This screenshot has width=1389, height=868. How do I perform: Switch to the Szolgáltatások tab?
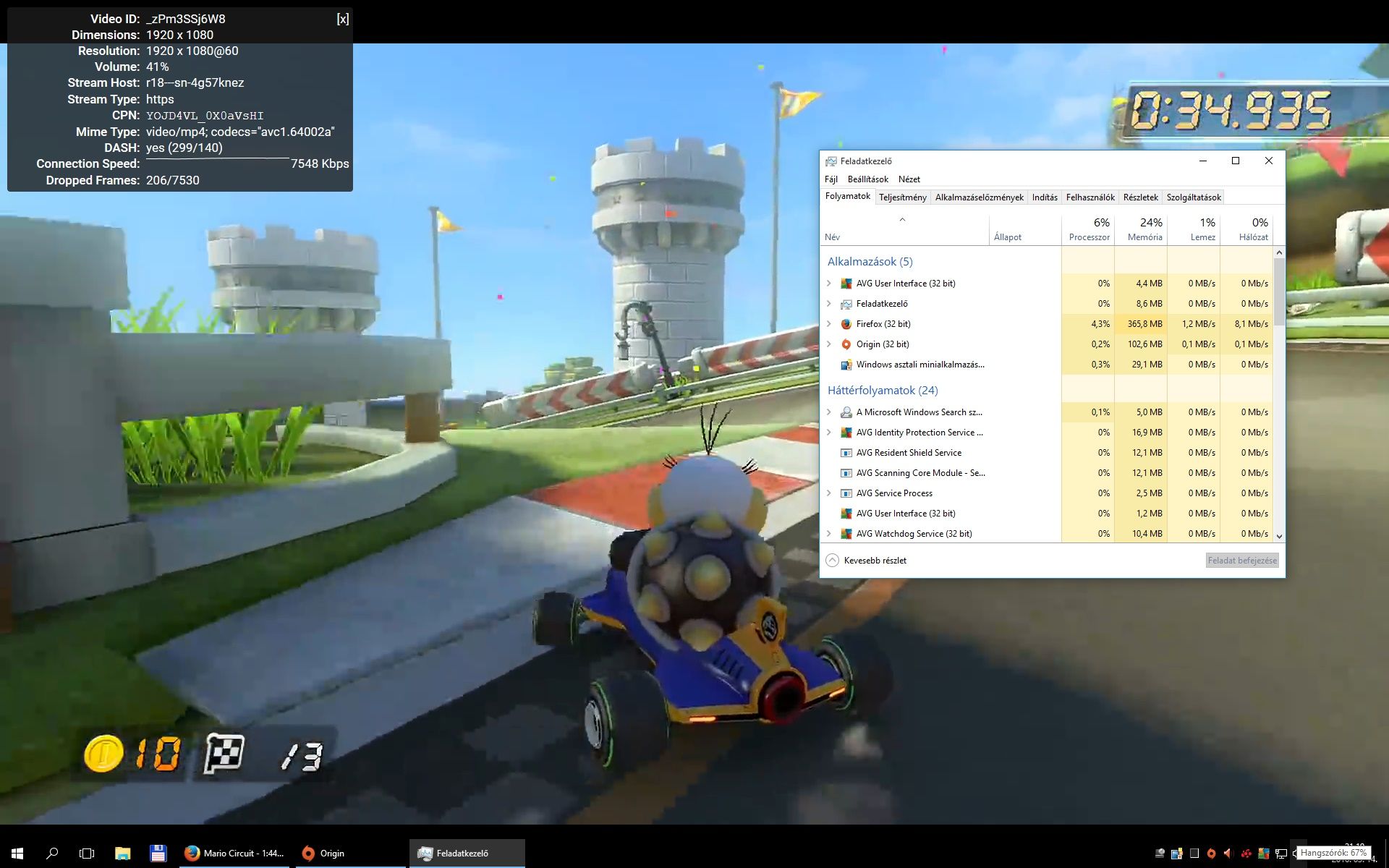[1194, 197]
